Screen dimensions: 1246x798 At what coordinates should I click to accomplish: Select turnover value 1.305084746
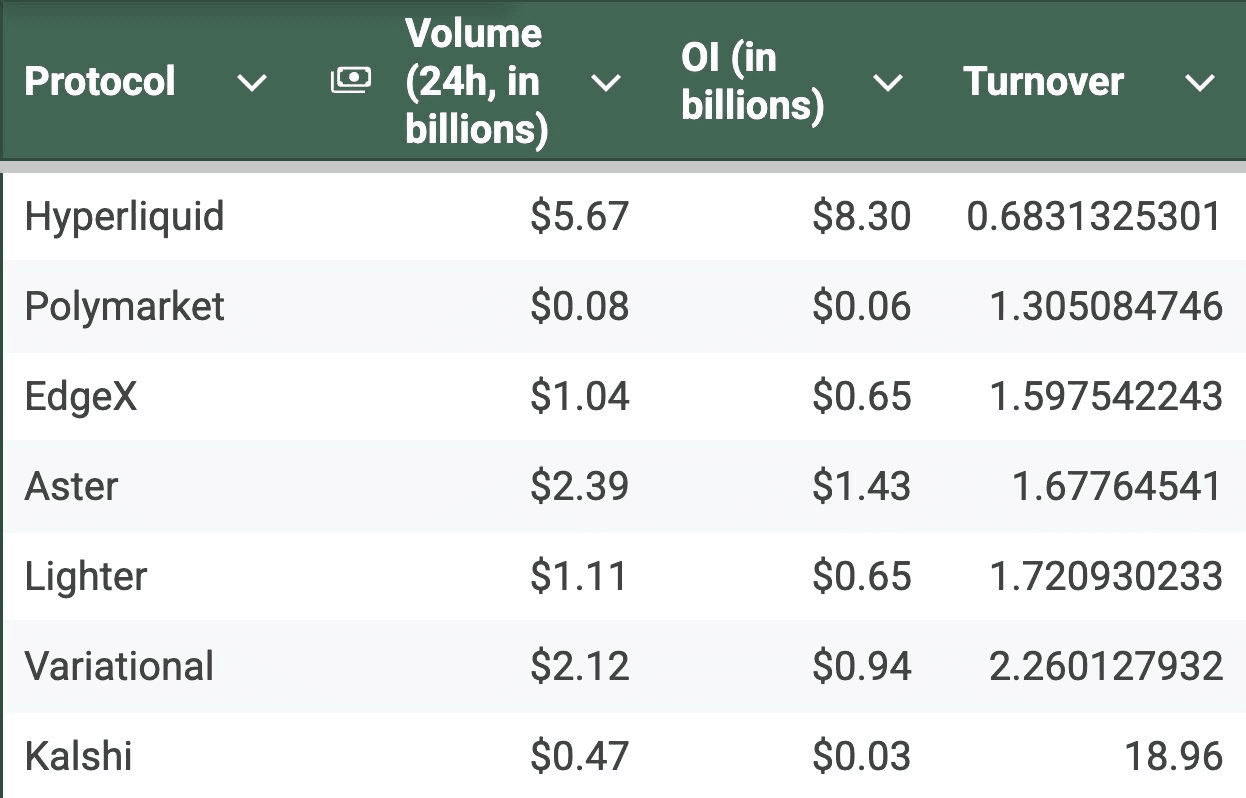[1106, 306]
